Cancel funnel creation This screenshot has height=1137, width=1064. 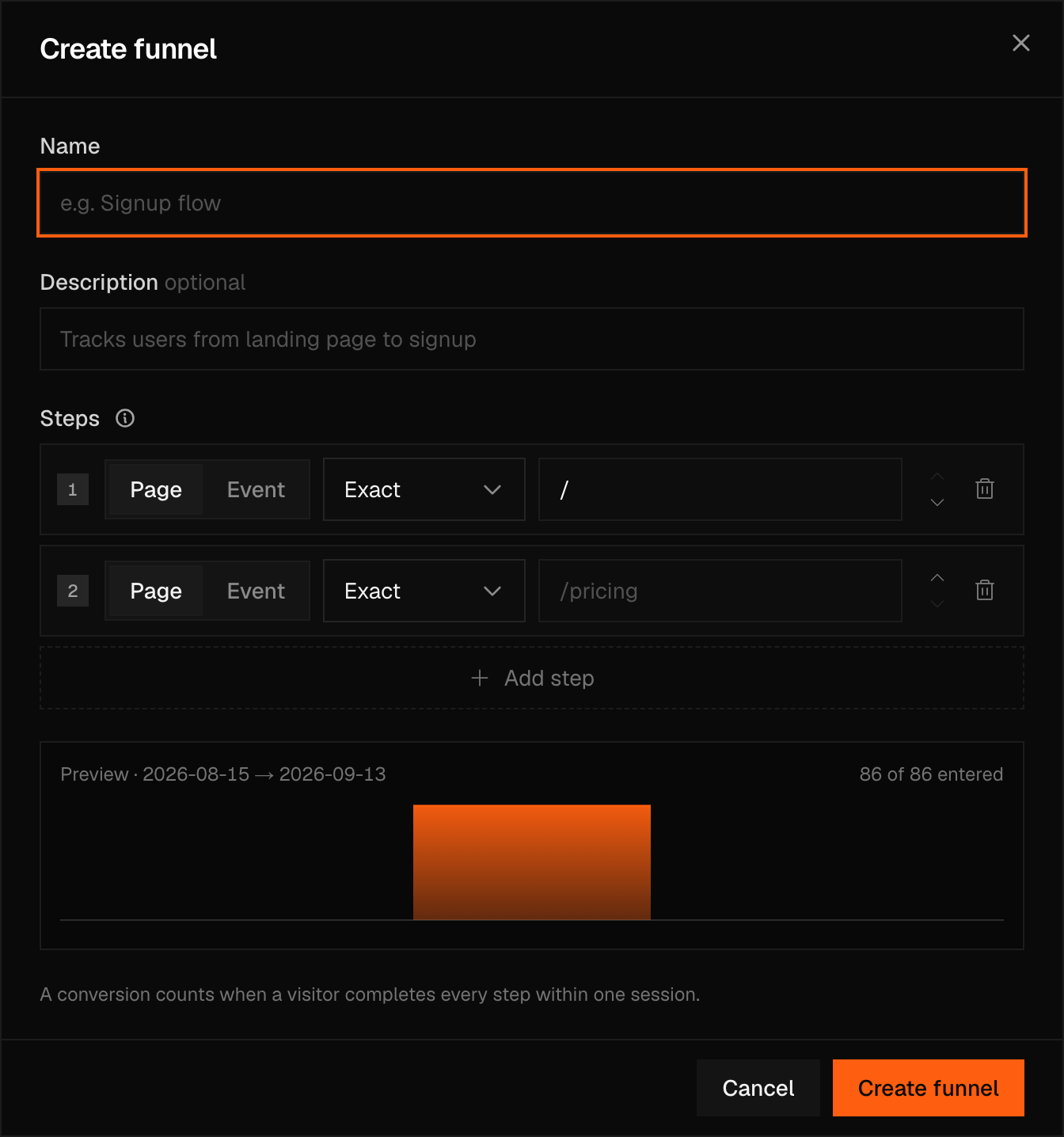(x=758, y=1088)
